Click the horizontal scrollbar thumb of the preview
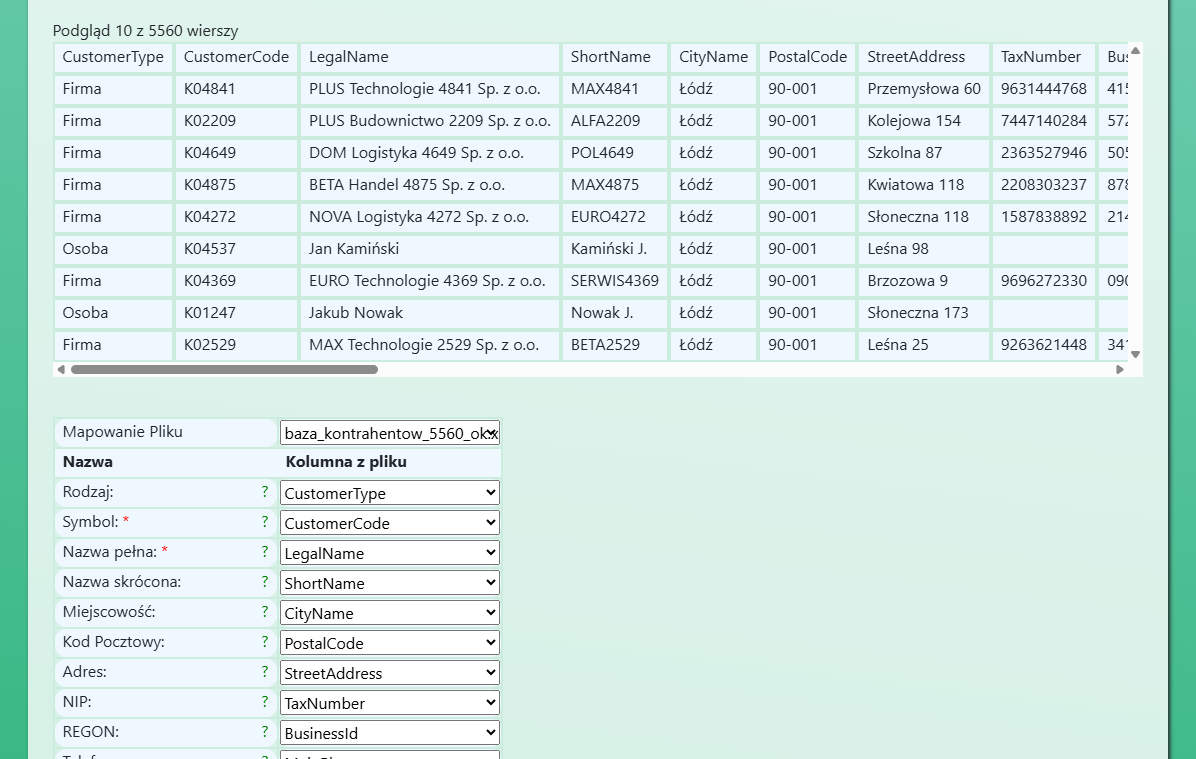1196x759 pixels. [x=224, y=369]
